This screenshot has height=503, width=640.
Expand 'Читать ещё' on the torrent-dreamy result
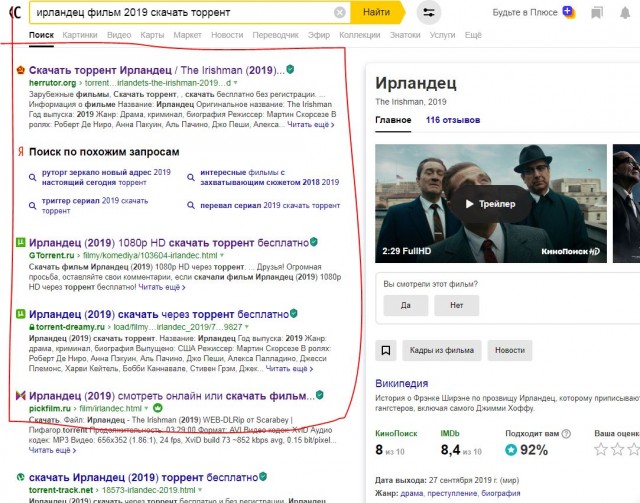[x=289, y=369]
